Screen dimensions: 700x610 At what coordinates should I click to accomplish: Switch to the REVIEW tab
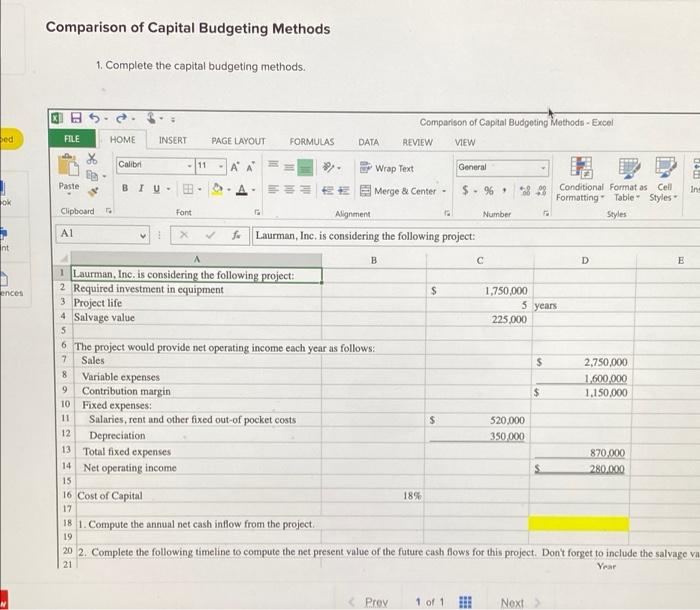click(417, 142)
